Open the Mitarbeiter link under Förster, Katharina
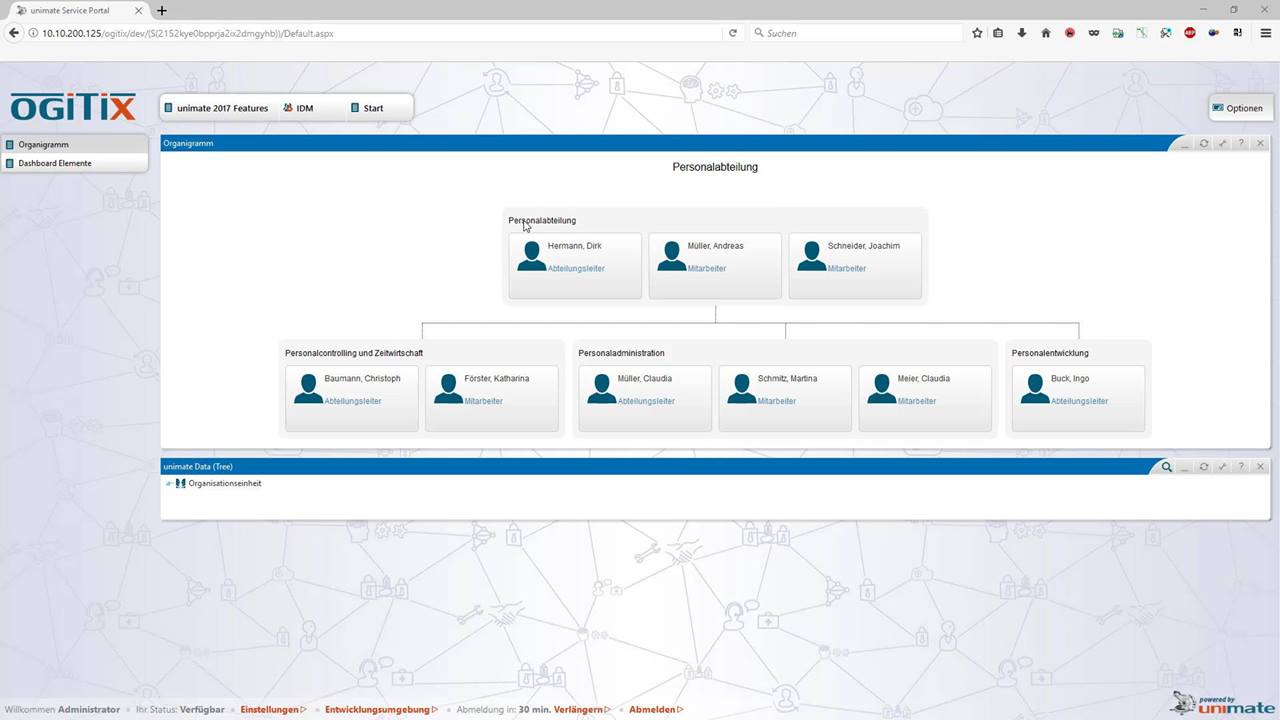Image resolution: width=1280 pixels, height=720 pixels. pos(484,402)
